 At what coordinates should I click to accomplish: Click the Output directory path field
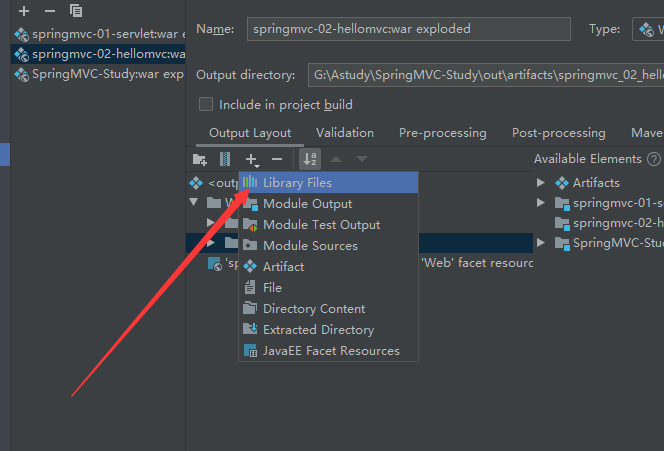point(486,75)
